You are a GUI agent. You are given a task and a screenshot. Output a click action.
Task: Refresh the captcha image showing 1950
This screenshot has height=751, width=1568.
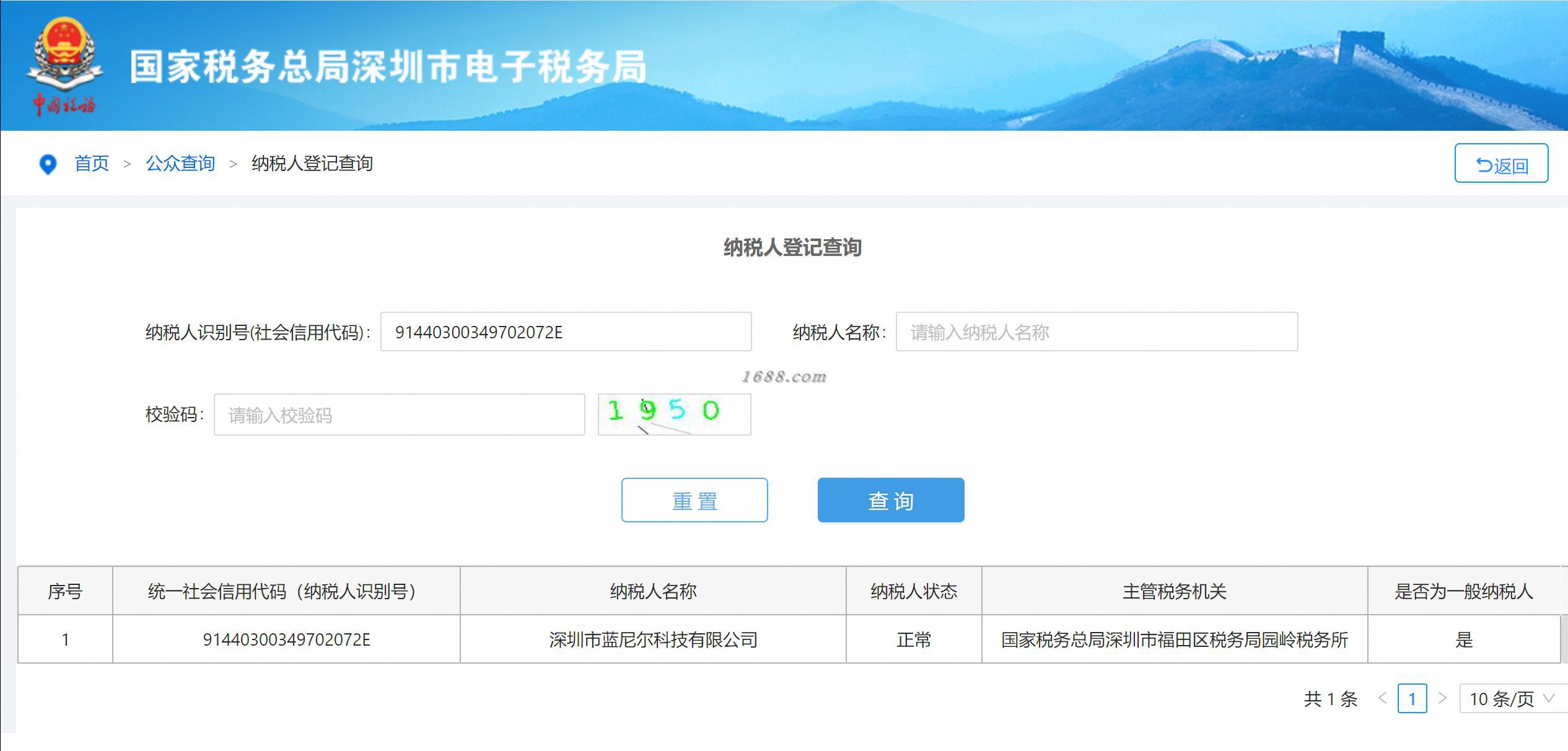(x=674, y=414)
